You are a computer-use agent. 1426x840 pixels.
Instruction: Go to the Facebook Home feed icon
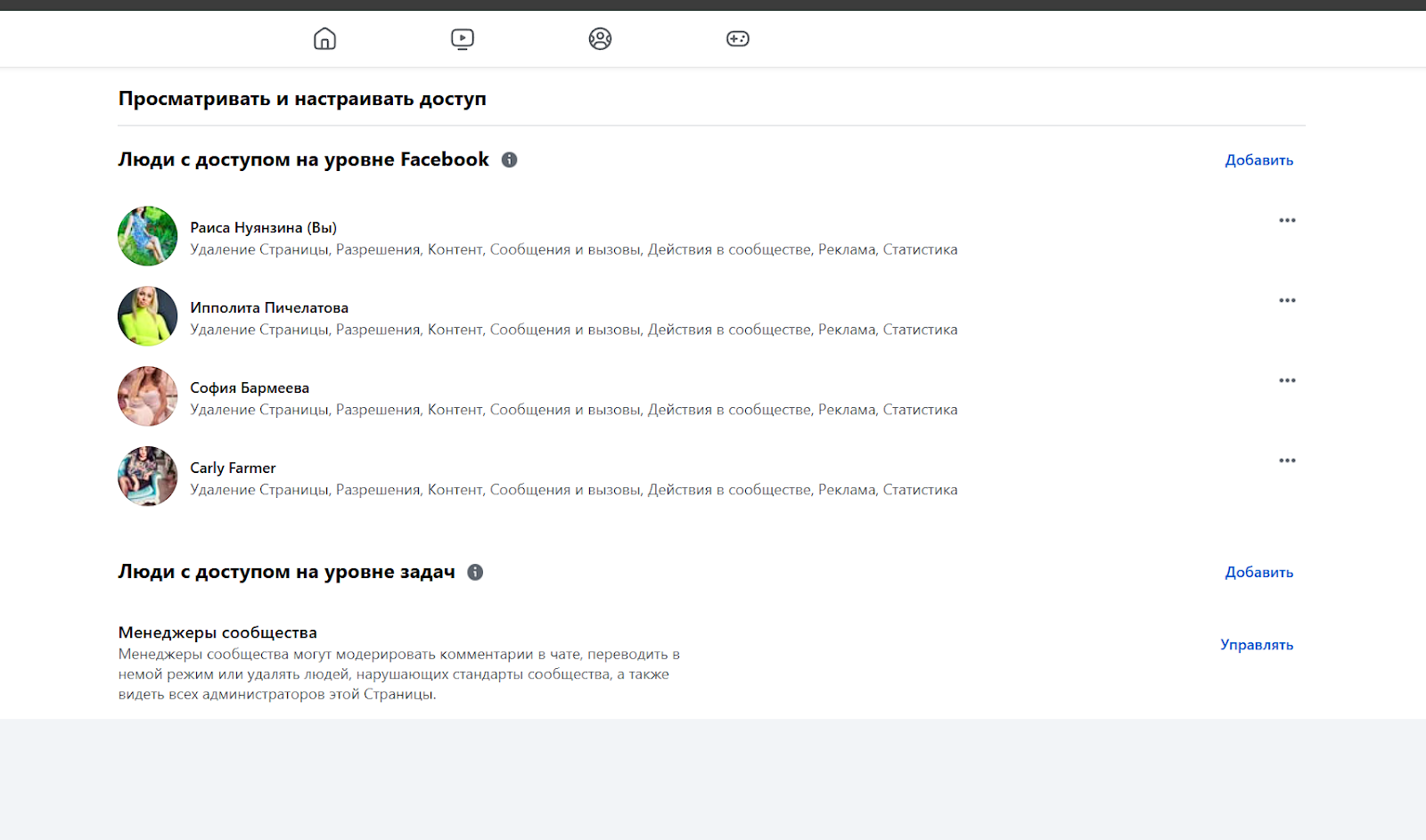click(x=324, y=38)
